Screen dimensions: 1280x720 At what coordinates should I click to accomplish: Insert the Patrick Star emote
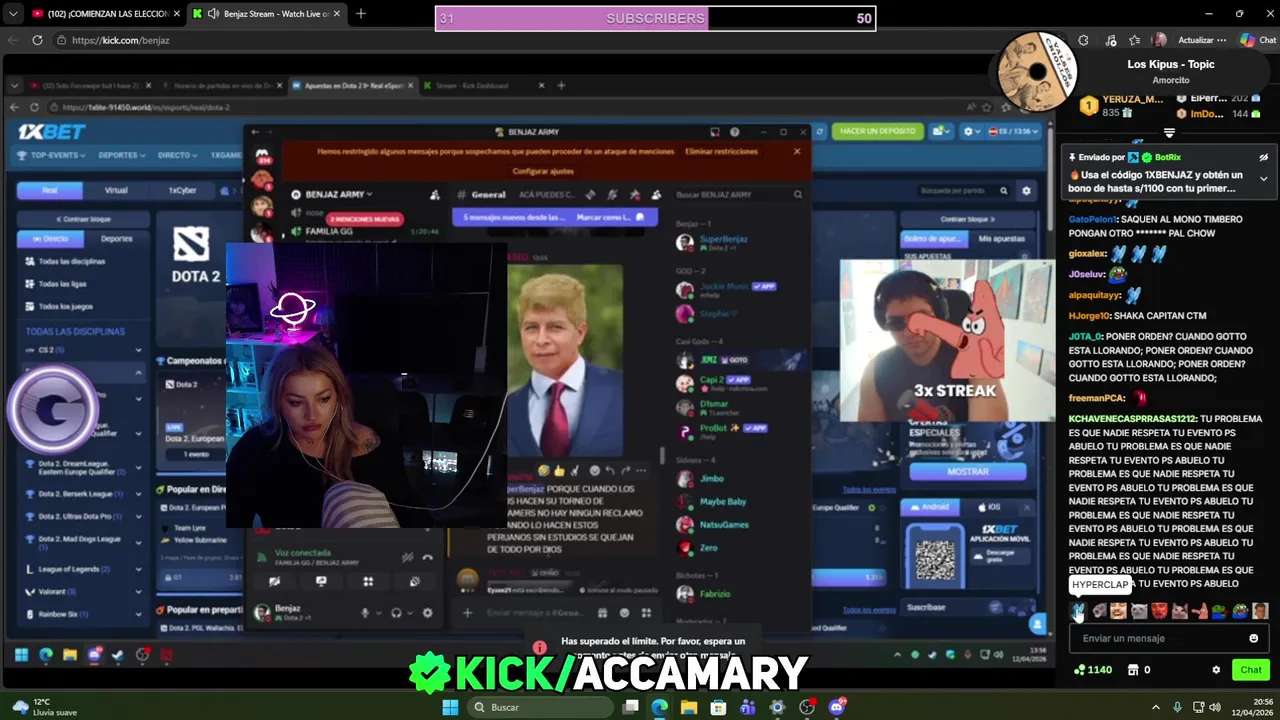click(x=1199, y=610)
